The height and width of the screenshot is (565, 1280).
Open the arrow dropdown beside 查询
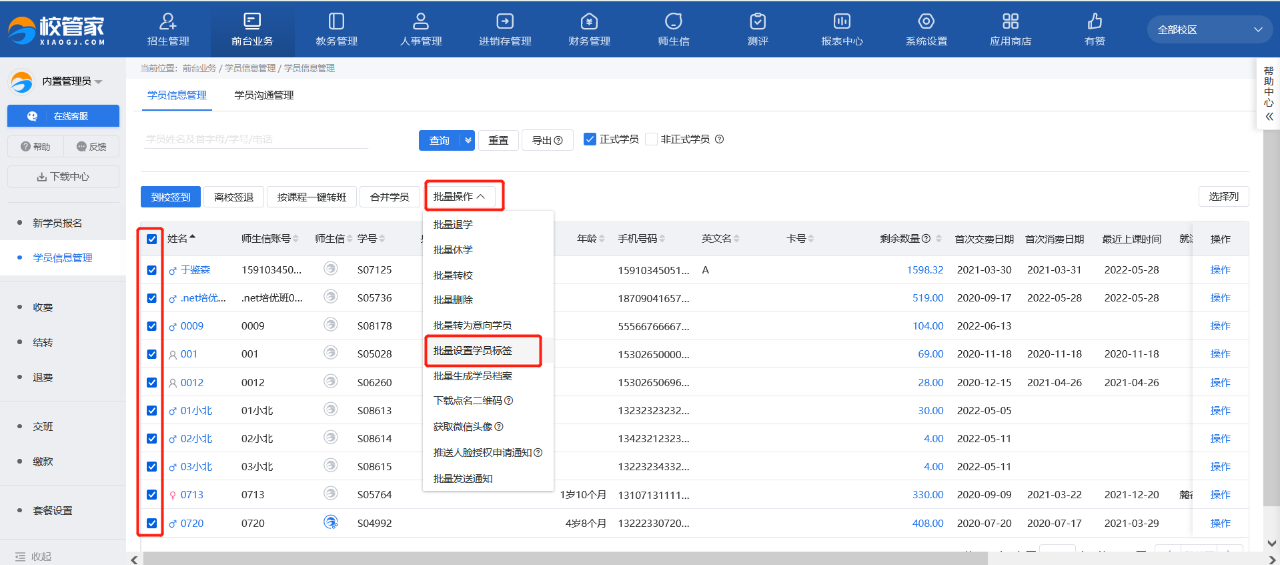467,141
